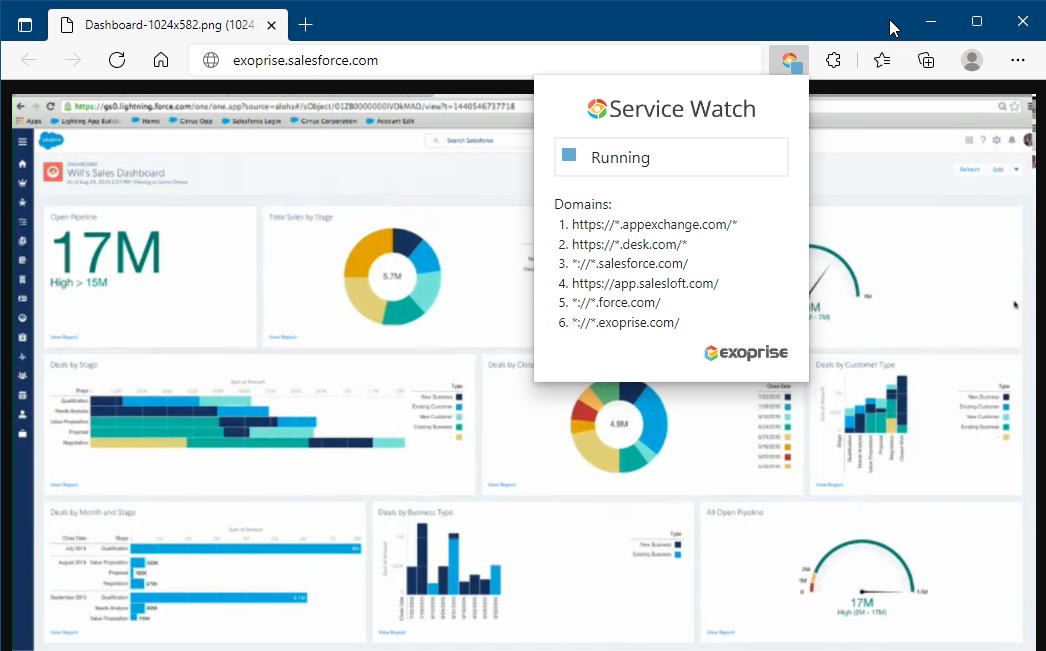Open View Report link under Deals by Stage
The height and width of the screenshot is (651, 1046).
(x=64, y=485)
